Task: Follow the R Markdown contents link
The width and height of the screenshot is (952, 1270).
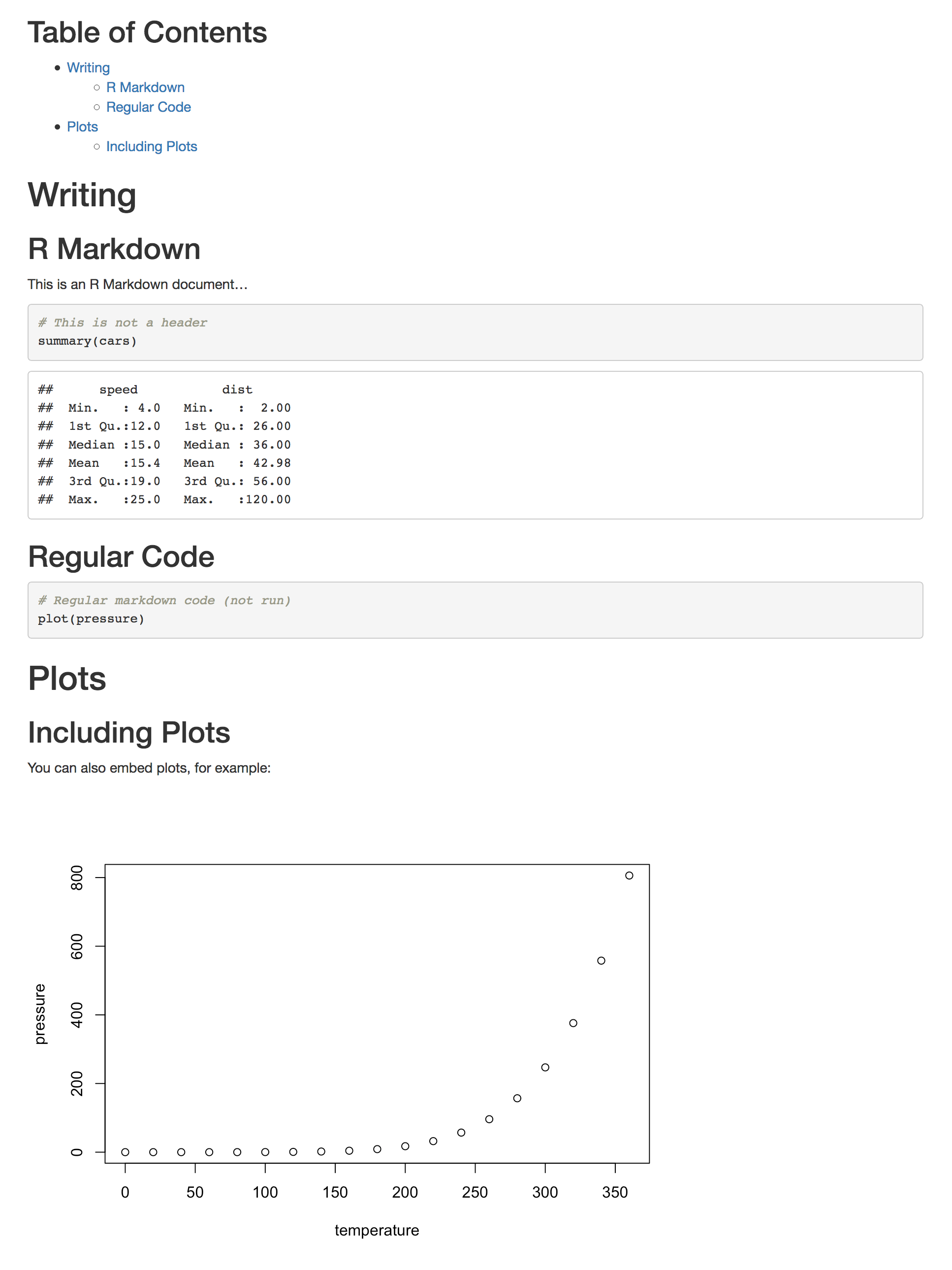Action: pyautogui.click(x=145, y=87)
